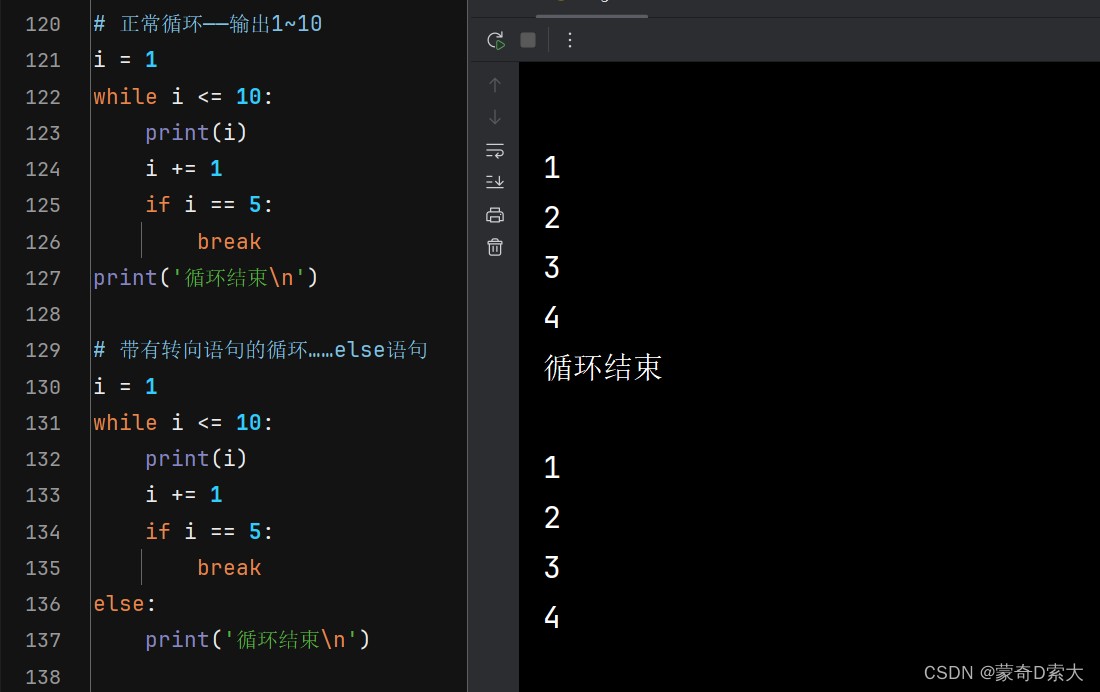Image resolution: width=1100 pixels, height=692 pixels.
Task: Click the down arrow to next stack trace
Action: pyautogui.click(x=495, y=117)
